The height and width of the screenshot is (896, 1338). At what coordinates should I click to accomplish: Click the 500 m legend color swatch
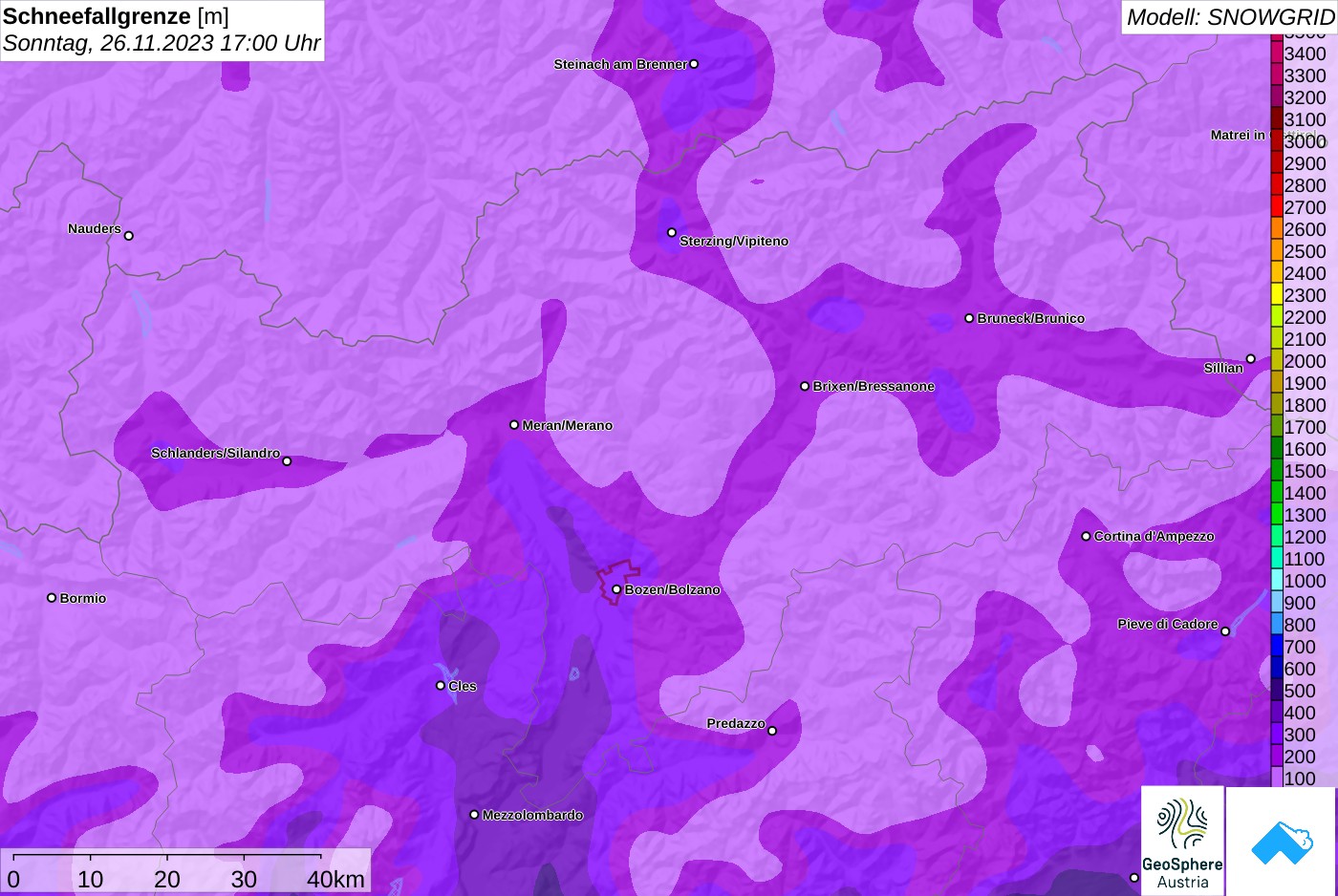[x=1277, y=690]
